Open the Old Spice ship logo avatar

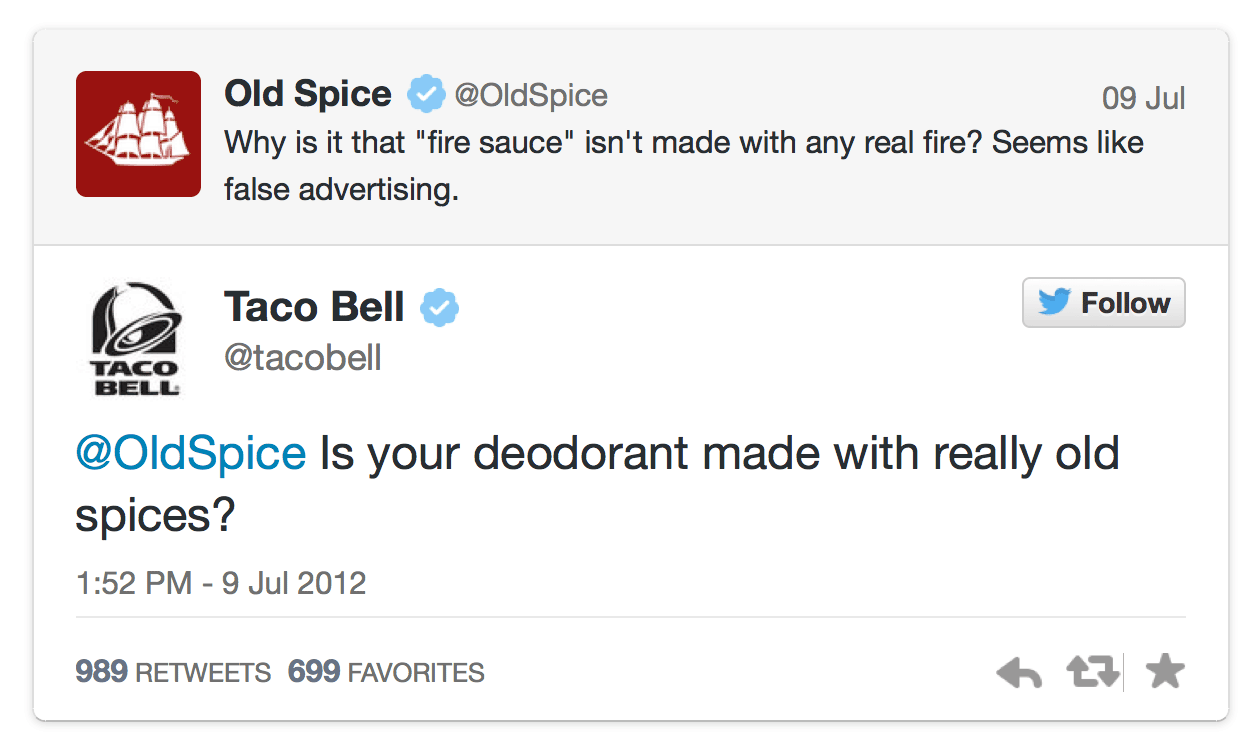click(138, 134)
